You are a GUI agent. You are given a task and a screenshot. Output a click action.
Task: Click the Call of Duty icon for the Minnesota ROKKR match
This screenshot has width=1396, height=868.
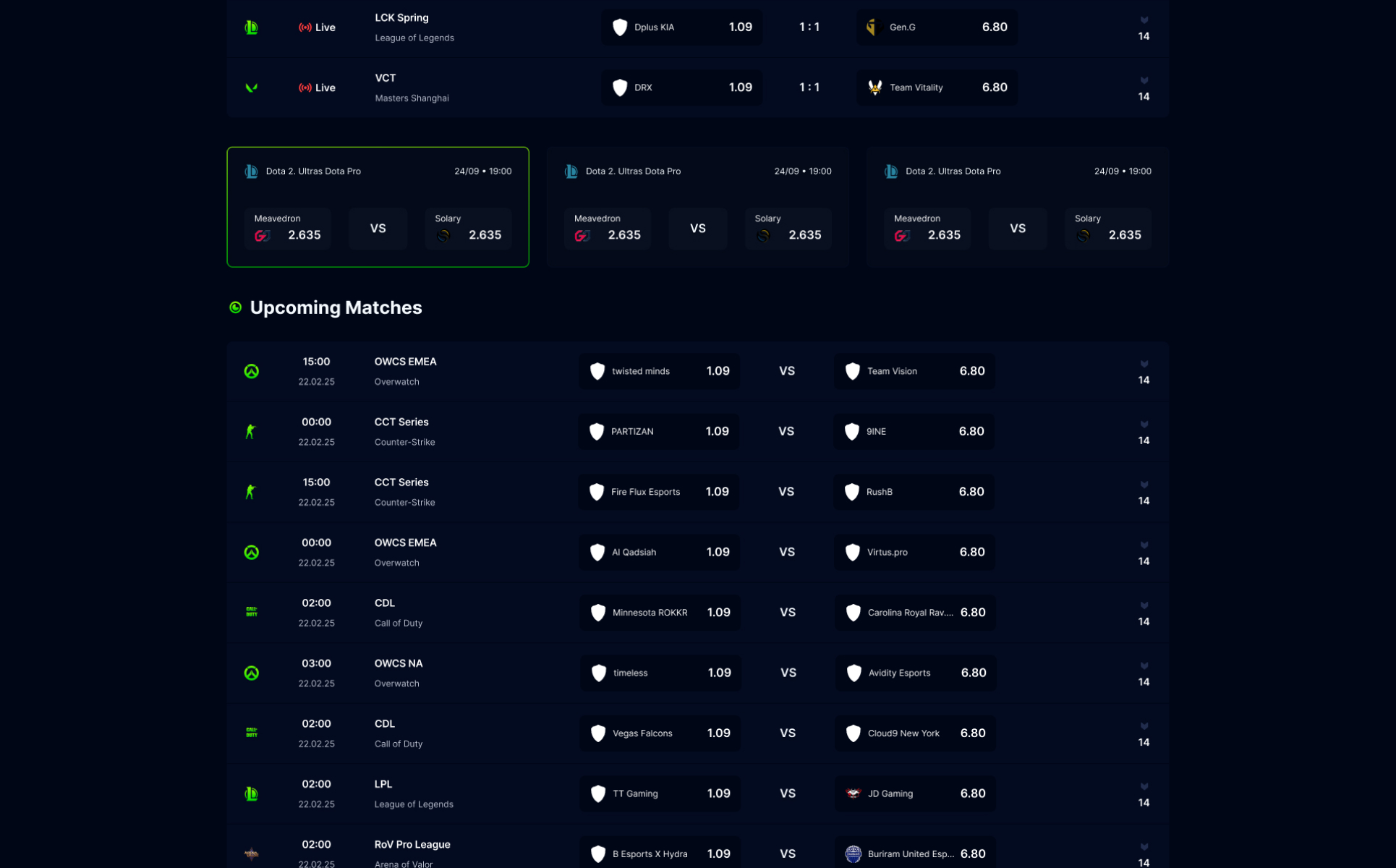click(x=251, y=612)
